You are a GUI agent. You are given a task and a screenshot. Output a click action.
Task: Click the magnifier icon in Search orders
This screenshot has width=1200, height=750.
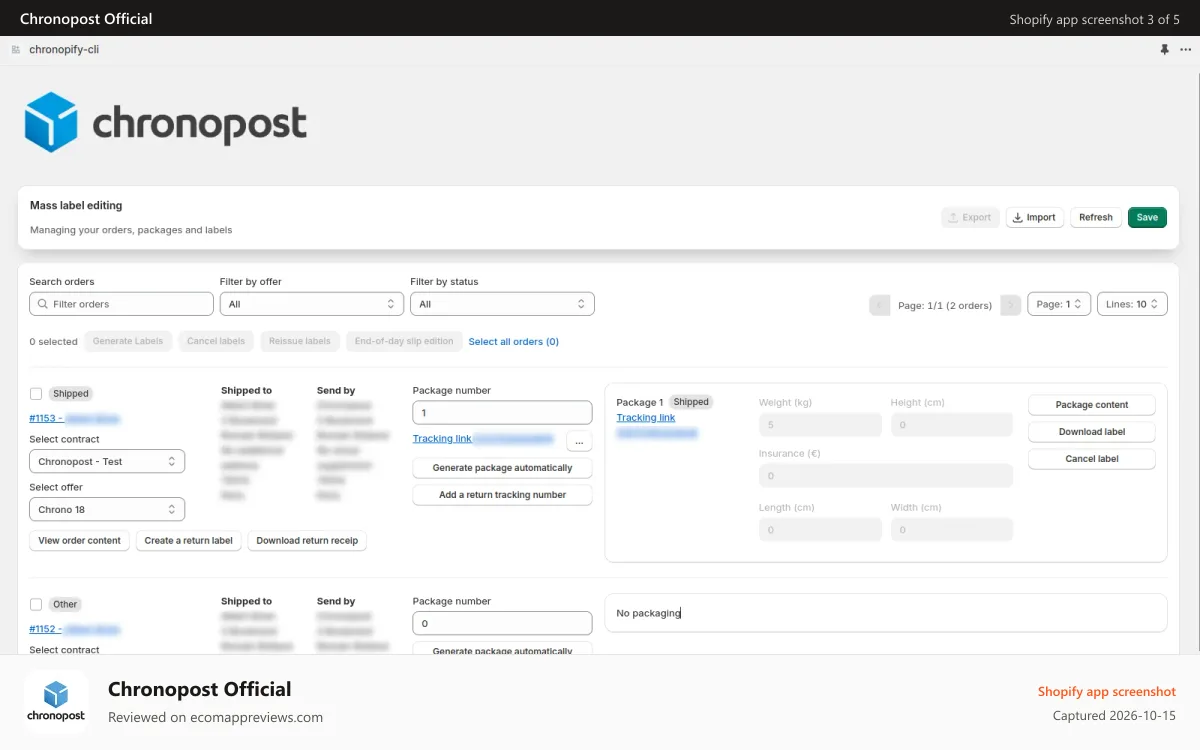(42, 304)
